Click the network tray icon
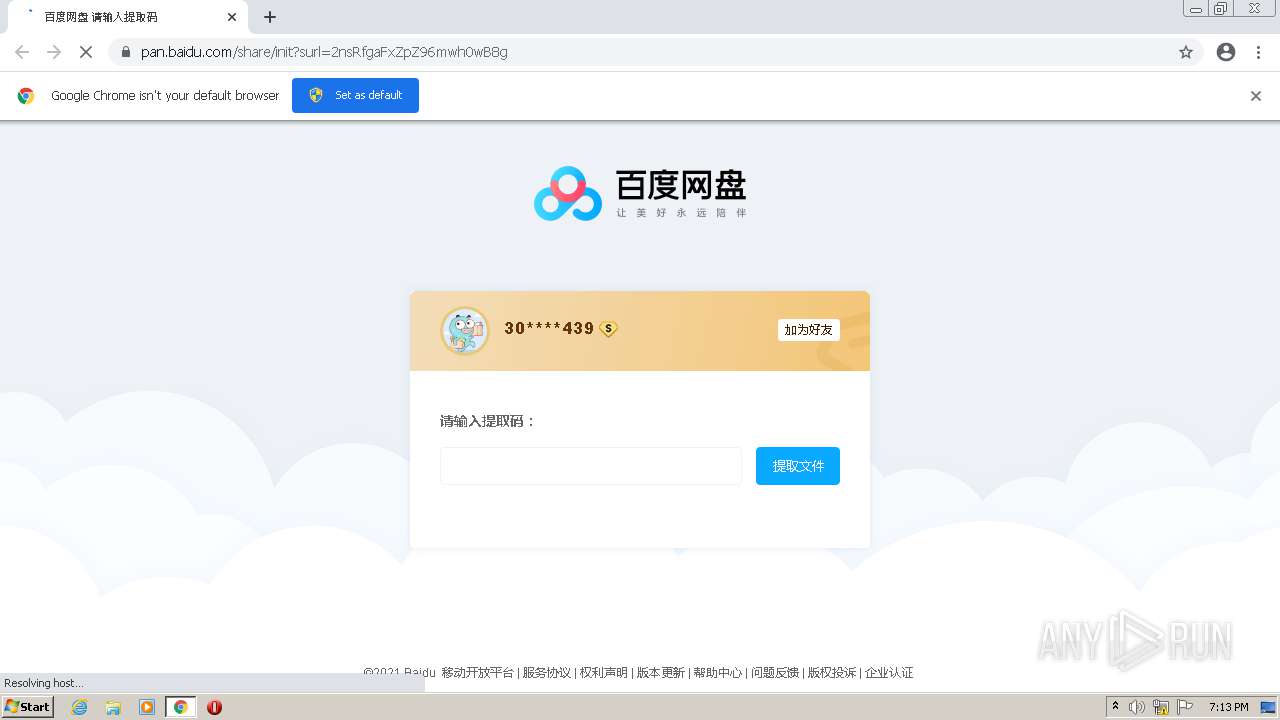Image resolution: width=1280 pixels, height=720 pixels. [x=1161, y=707]
